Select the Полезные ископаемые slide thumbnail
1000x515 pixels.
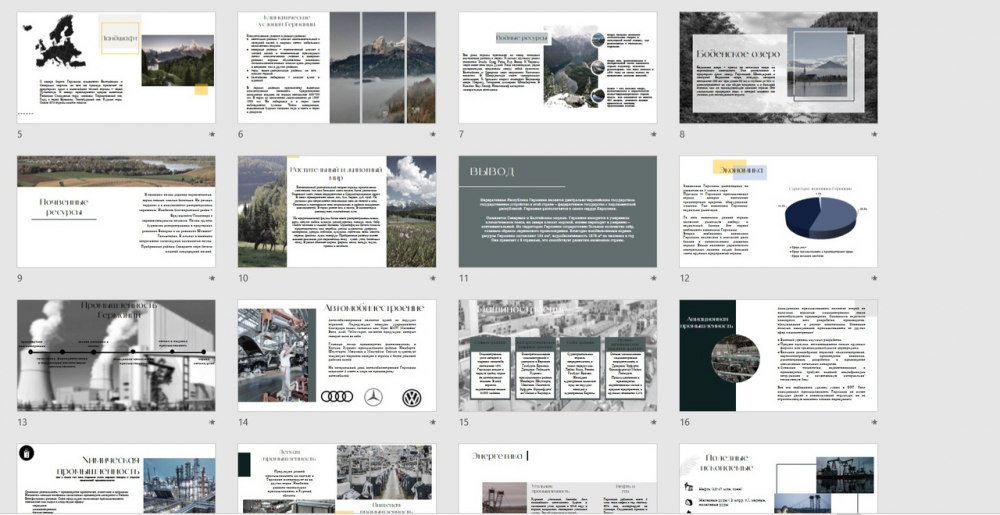coord(779,479)
